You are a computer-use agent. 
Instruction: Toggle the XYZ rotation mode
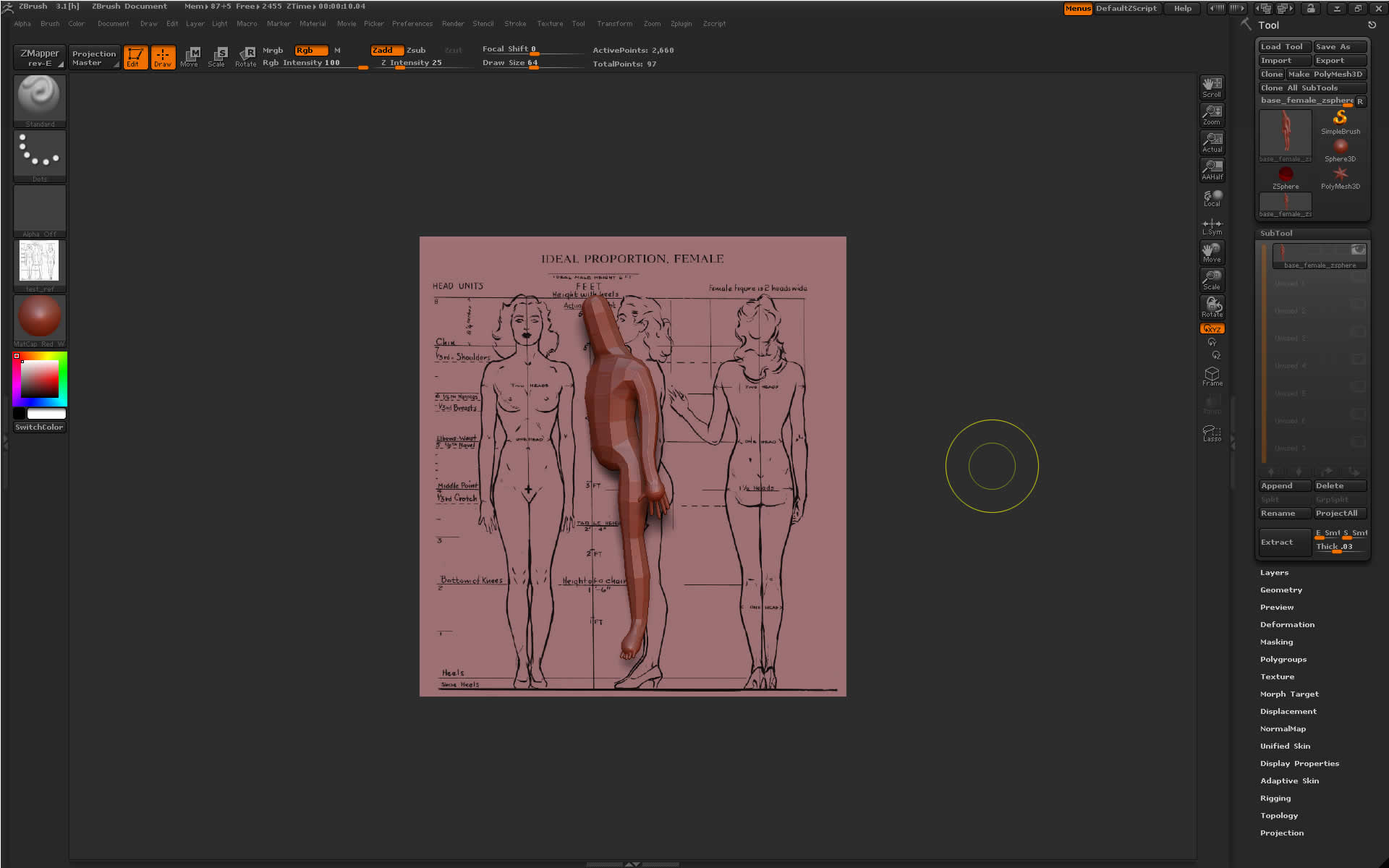[x=1212, y=328]
